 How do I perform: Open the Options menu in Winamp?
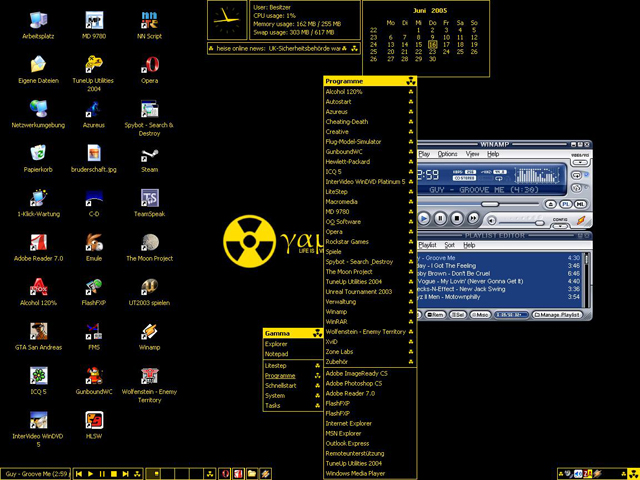point(447,154)
